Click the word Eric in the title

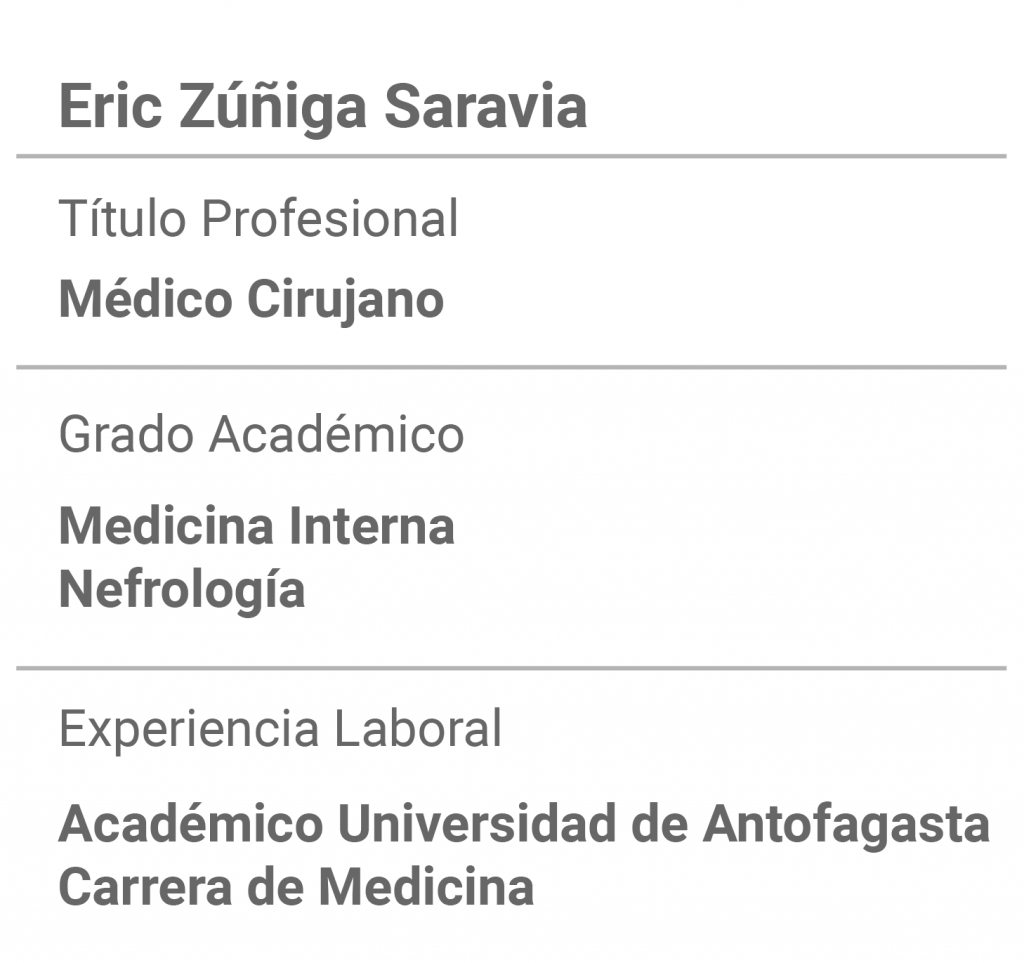pos(110,106)
